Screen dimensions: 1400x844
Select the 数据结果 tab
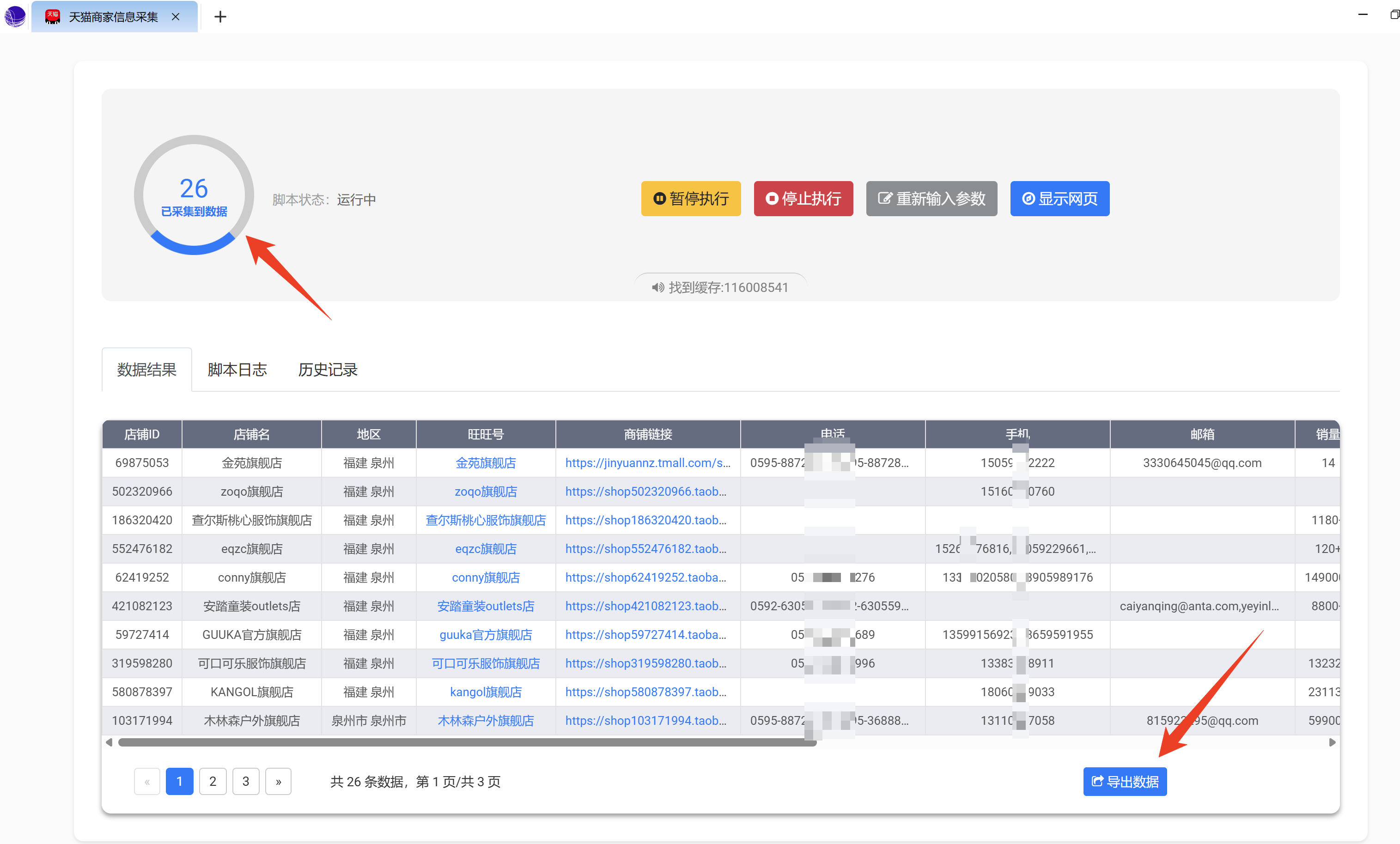[146, 370]
